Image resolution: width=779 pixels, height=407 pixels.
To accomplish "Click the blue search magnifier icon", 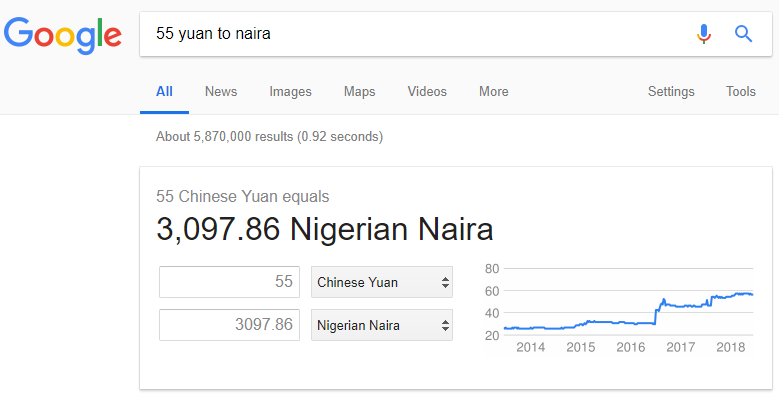I will click(743, 34).
